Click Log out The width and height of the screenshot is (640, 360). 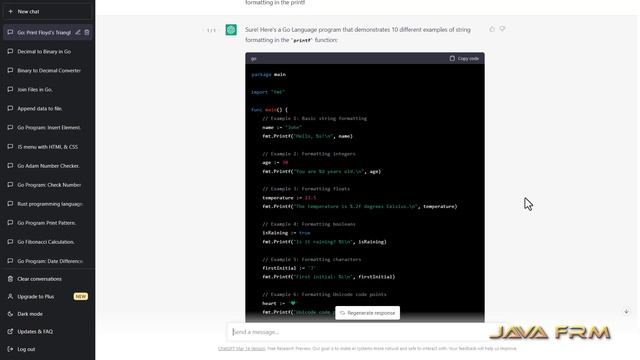47,349
